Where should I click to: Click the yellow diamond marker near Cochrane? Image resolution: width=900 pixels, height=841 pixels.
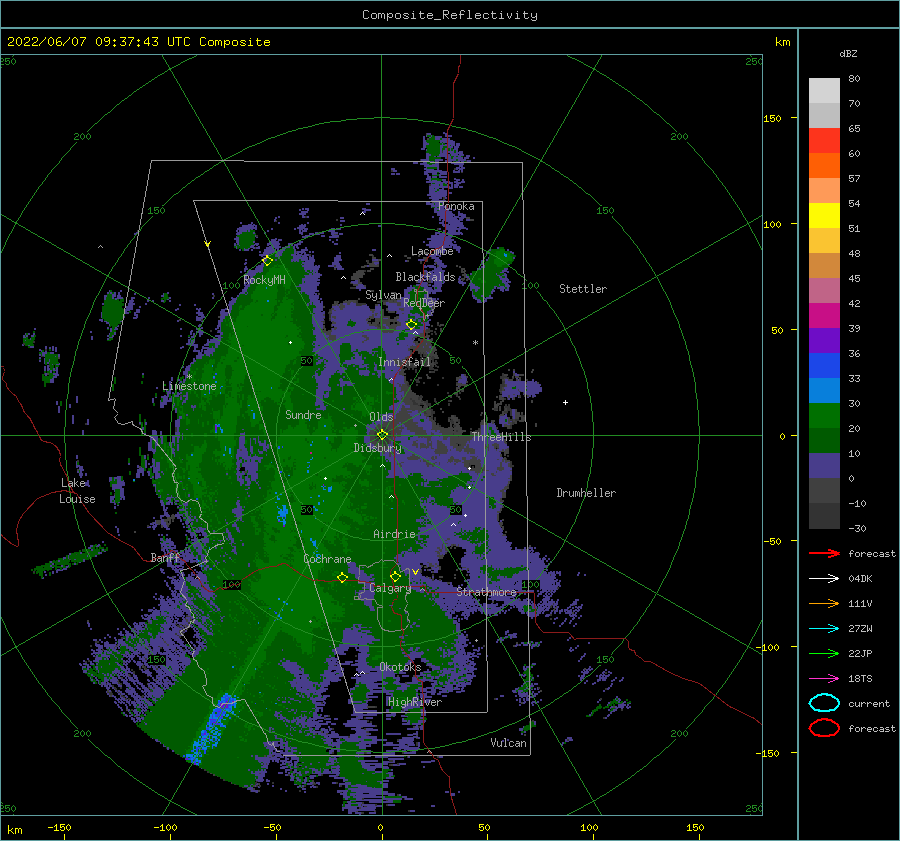(x=343, y=577)
